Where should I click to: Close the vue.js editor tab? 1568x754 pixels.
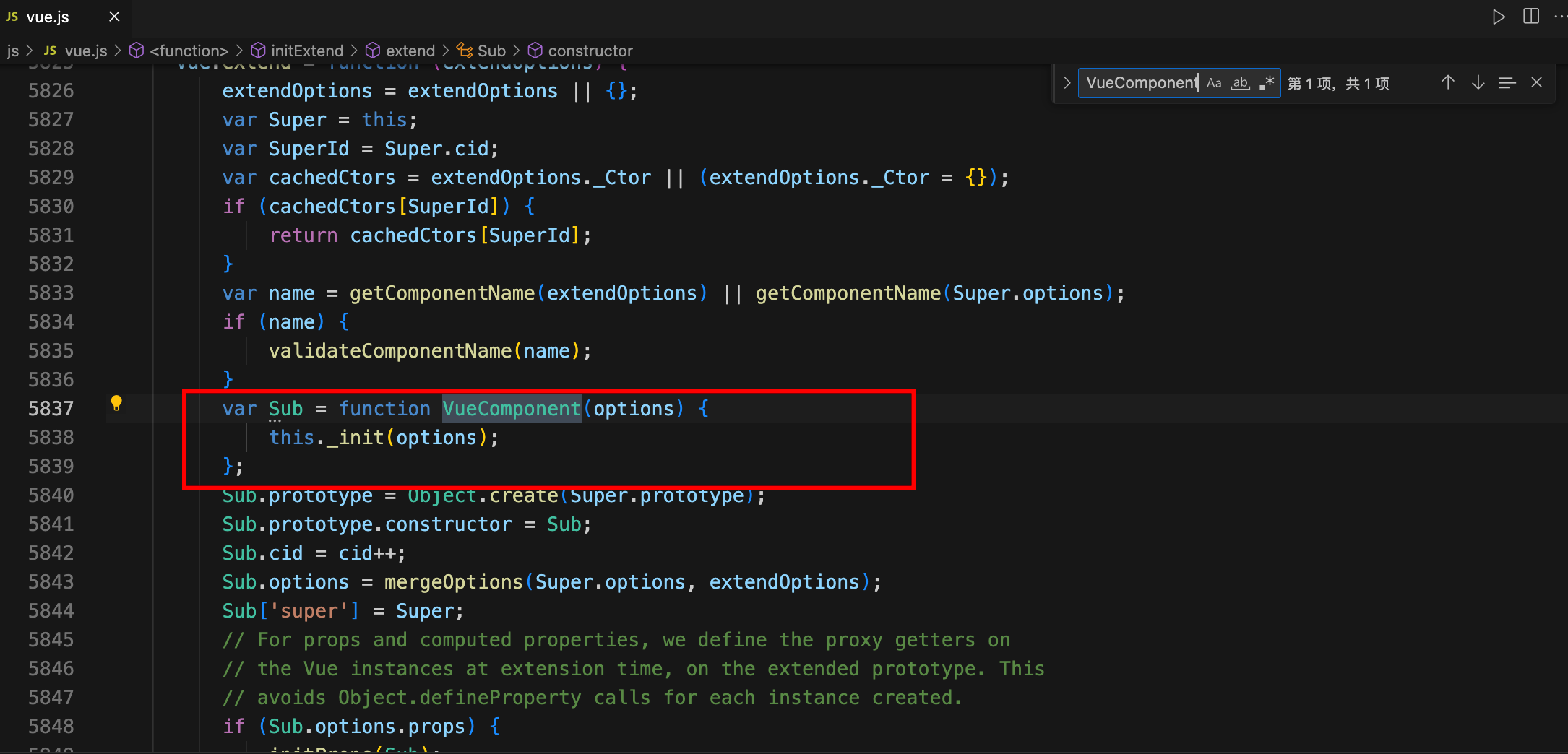pos(114,17)
